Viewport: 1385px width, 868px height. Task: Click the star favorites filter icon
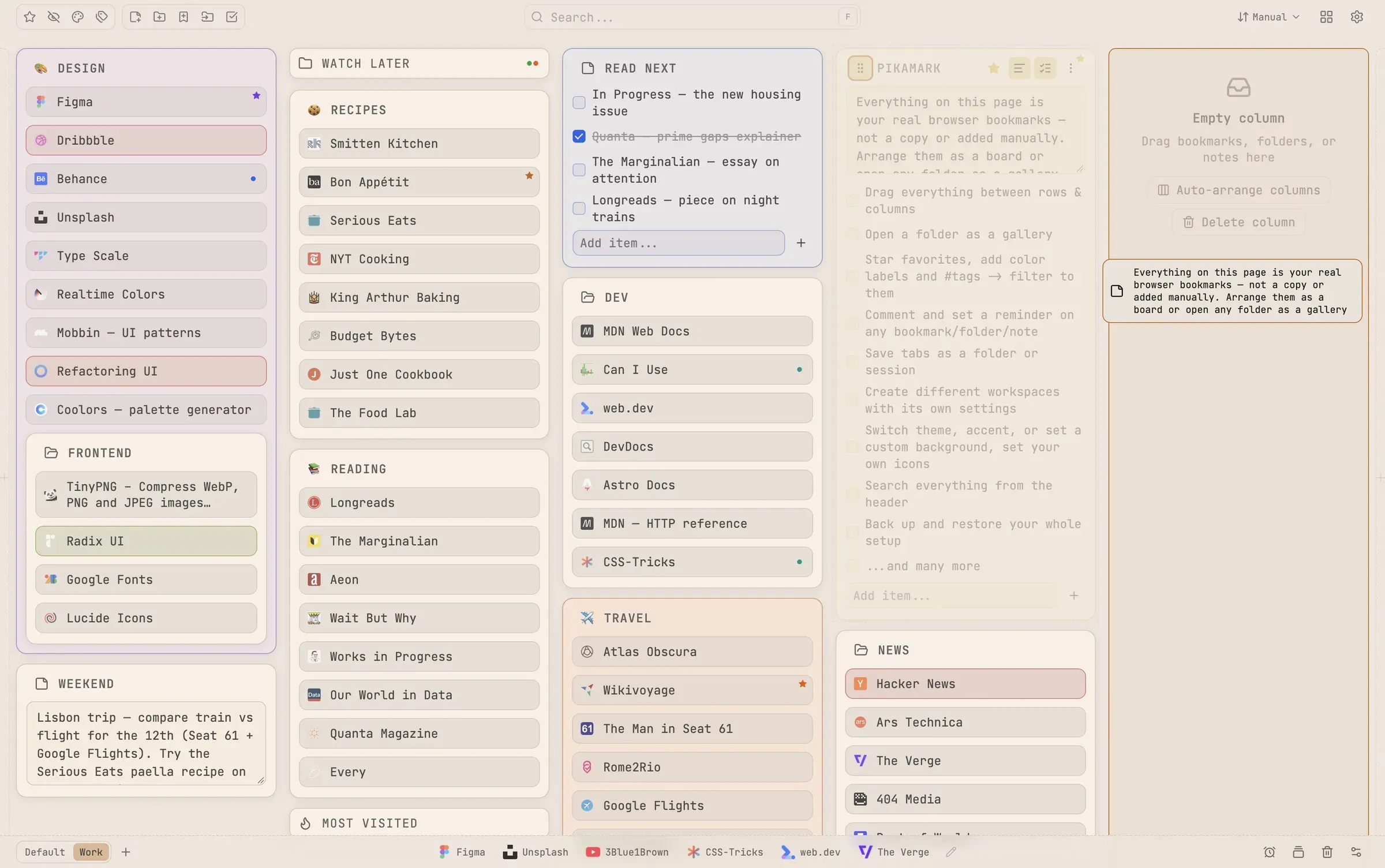29,17
